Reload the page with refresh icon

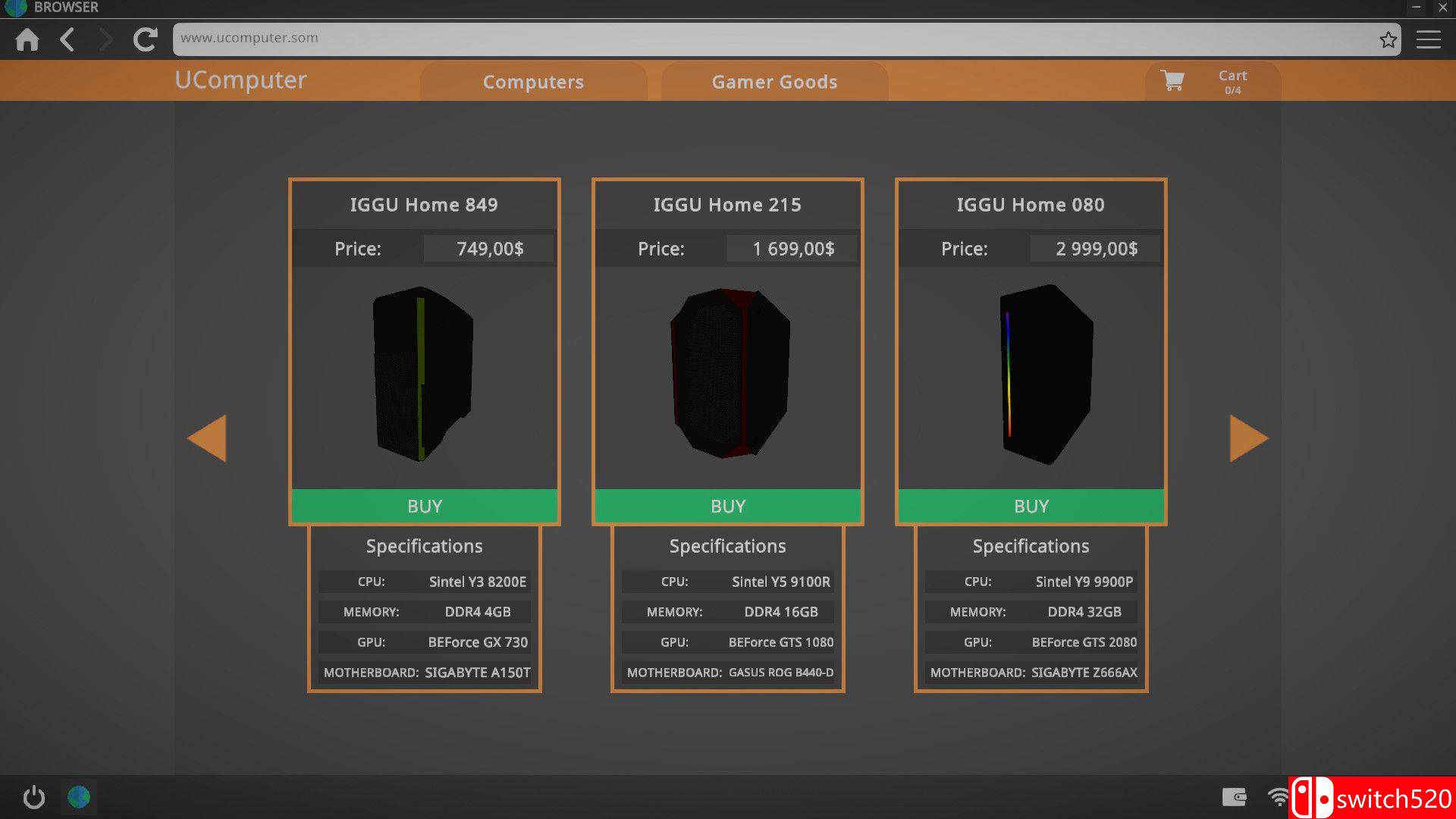coord(145,39)
